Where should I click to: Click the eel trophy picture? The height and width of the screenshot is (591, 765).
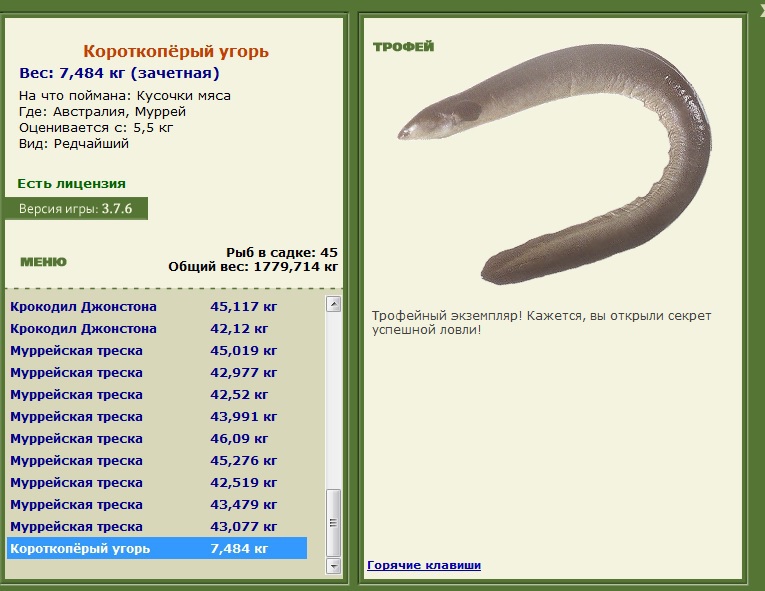pyautogui.click(x=554, y=163)
